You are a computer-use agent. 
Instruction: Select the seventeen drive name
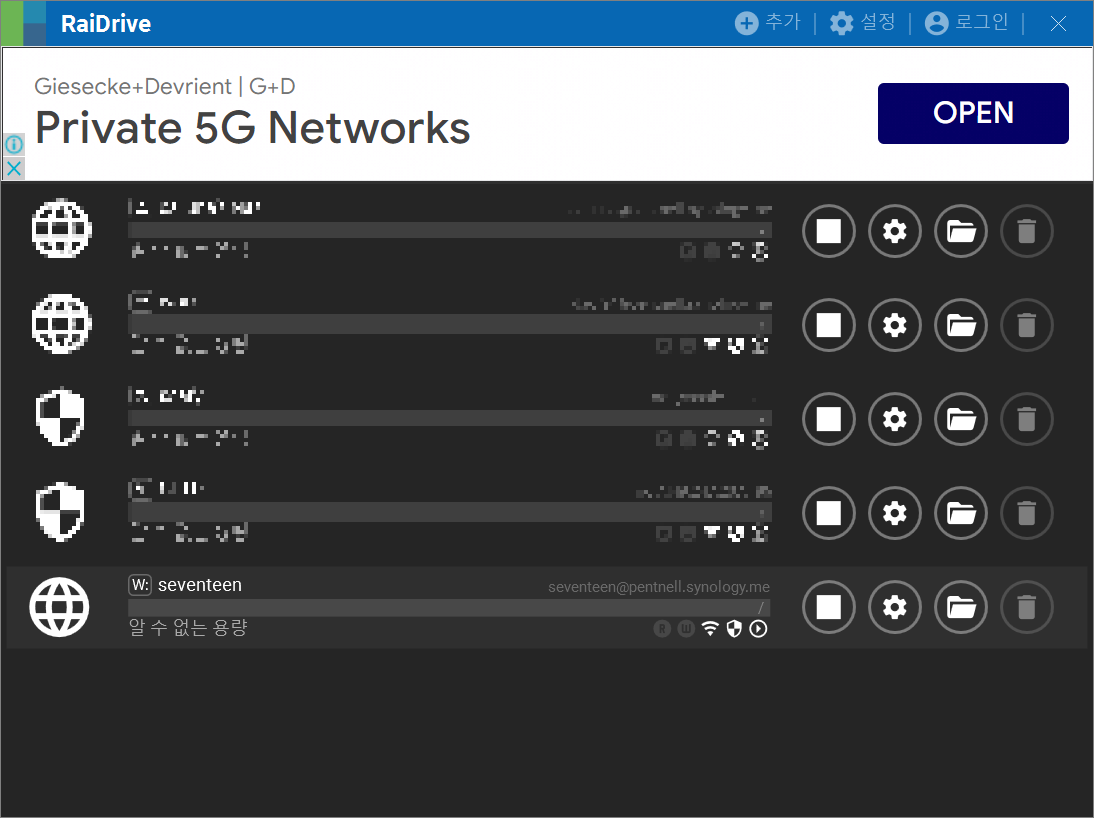(200, 585)
